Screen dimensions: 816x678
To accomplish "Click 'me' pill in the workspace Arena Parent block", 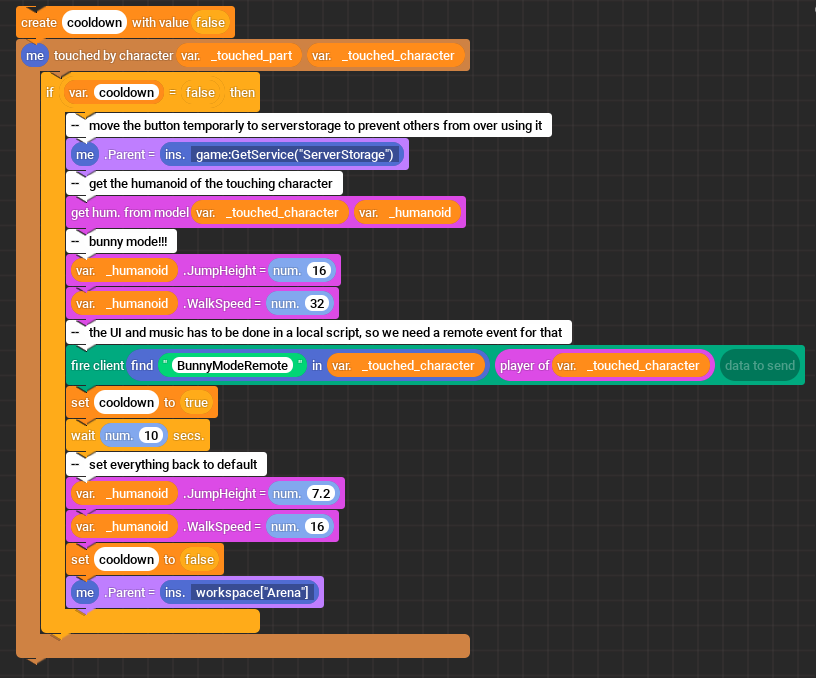I will 85,592.
